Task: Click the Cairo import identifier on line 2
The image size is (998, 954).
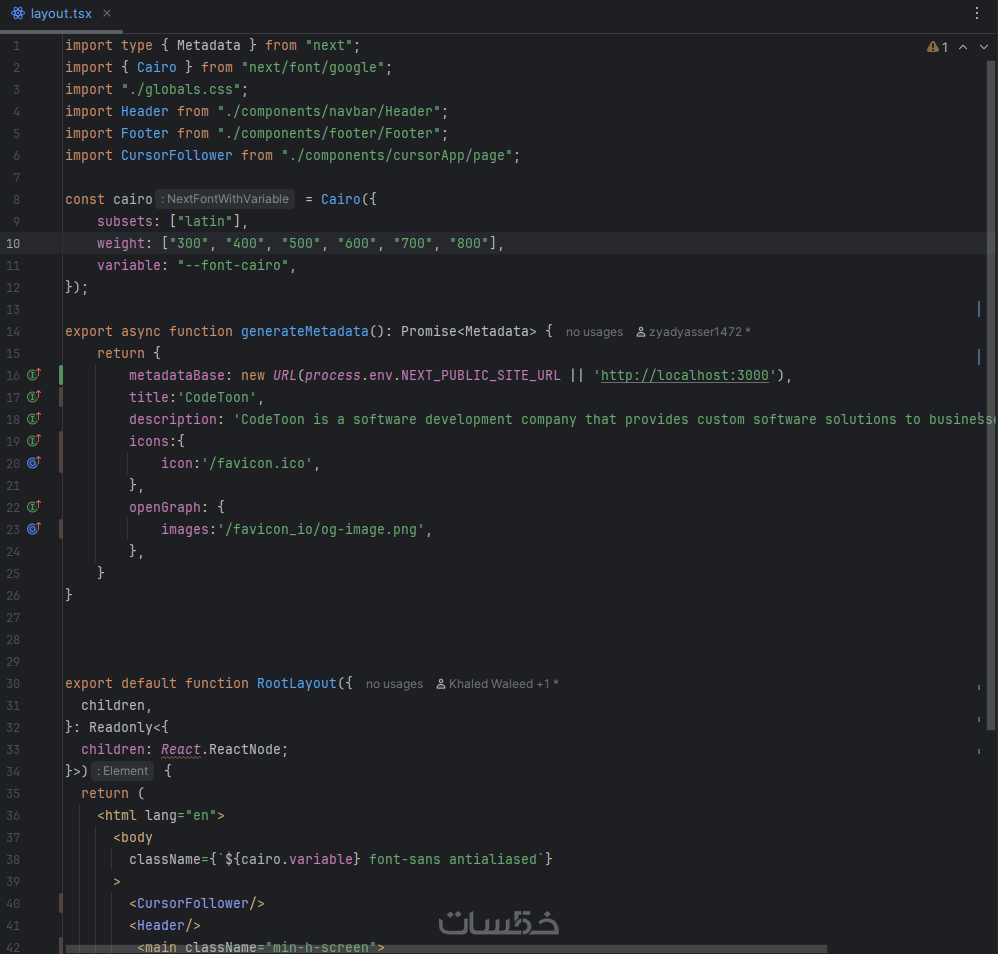Action: pyautogui.click(x=157, y=67)
